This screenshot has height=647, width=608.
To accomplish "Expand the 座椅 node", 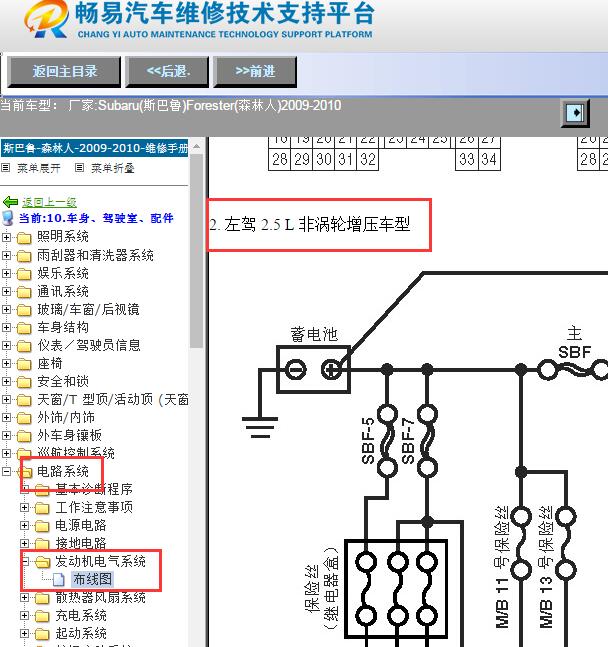I will click(6, 364).
